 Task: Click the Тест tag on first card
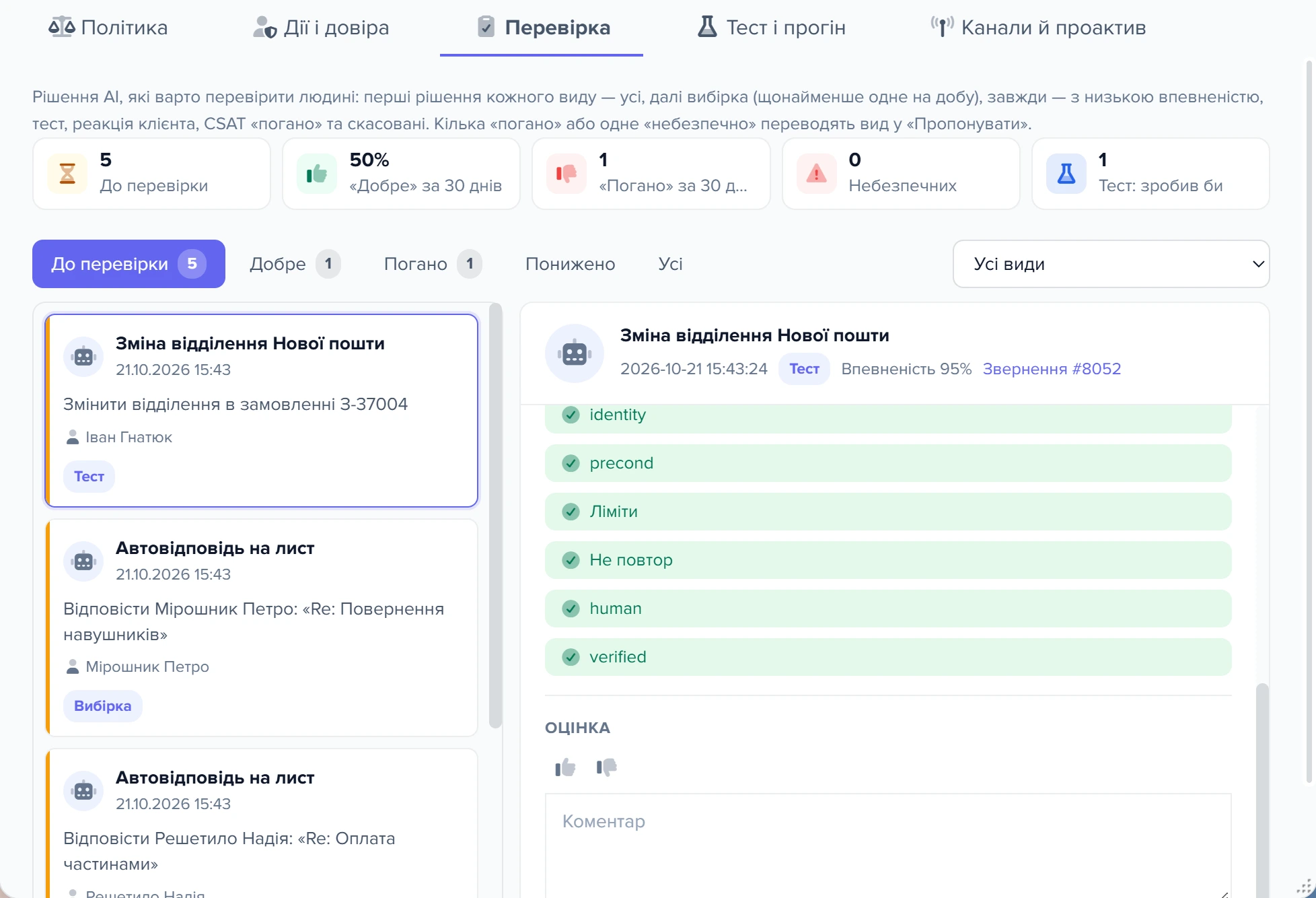[89, 477]
